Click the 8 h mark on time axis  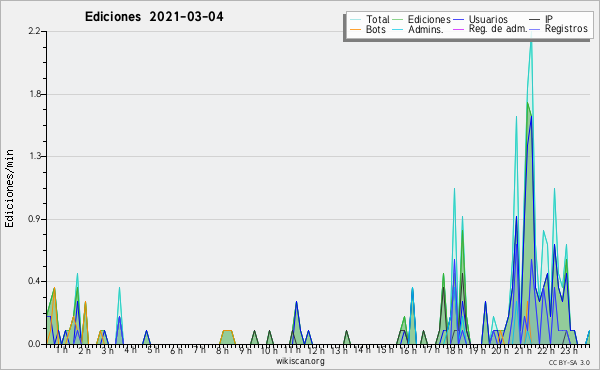(x=223, y=350)
